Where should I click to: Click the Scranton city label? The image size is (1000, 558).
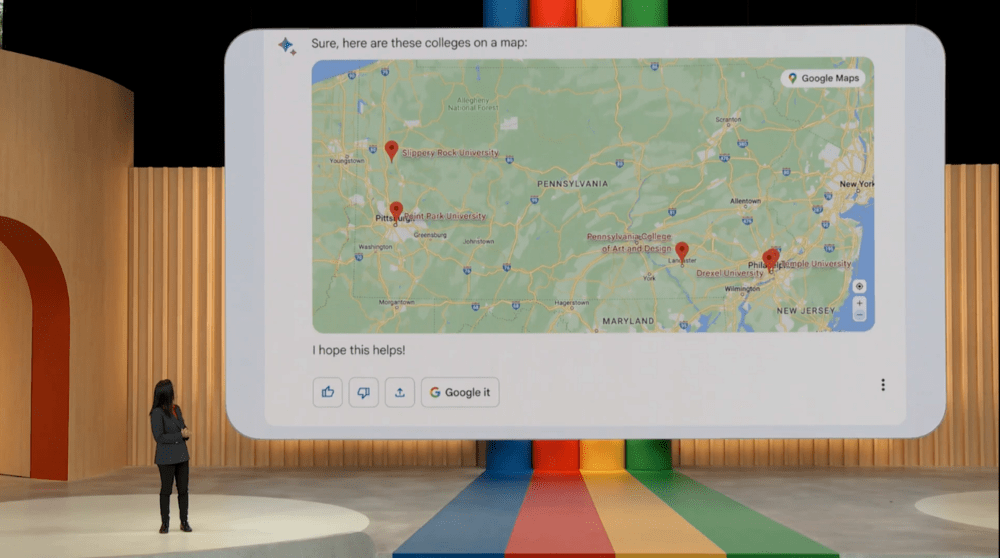coord(728,119)
